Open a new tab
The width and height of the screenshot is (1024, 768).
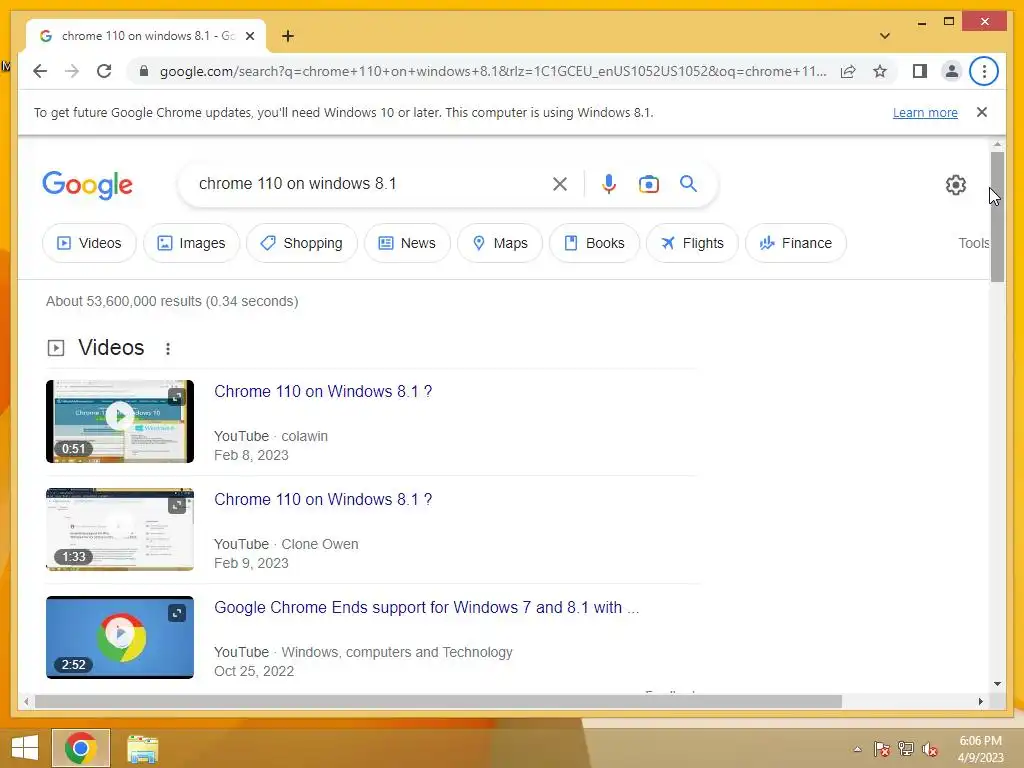click(288, 36)
